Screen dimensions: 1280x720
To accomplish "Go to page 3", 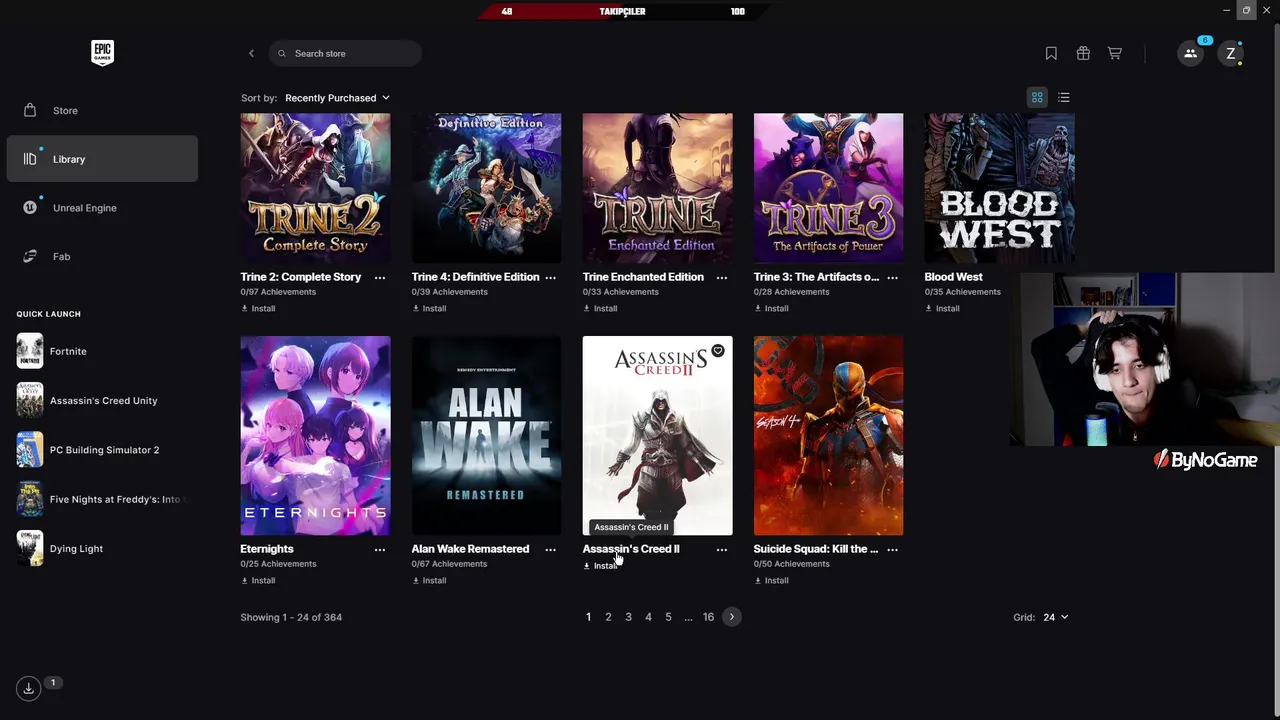I will pyautogui.click(x=628, y=617).
